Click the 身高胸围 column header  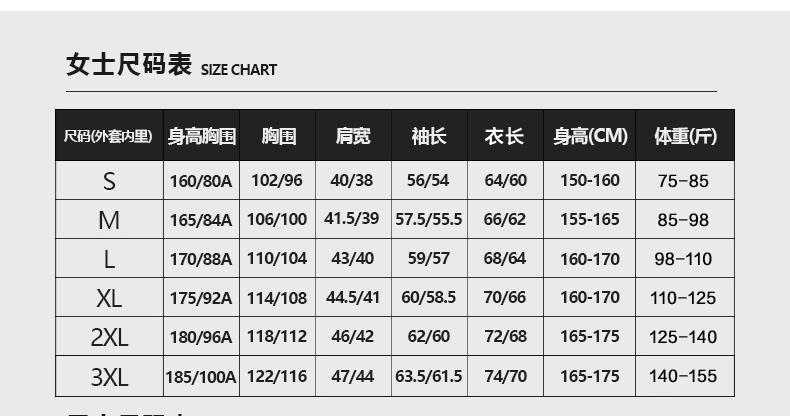(201, 136)
